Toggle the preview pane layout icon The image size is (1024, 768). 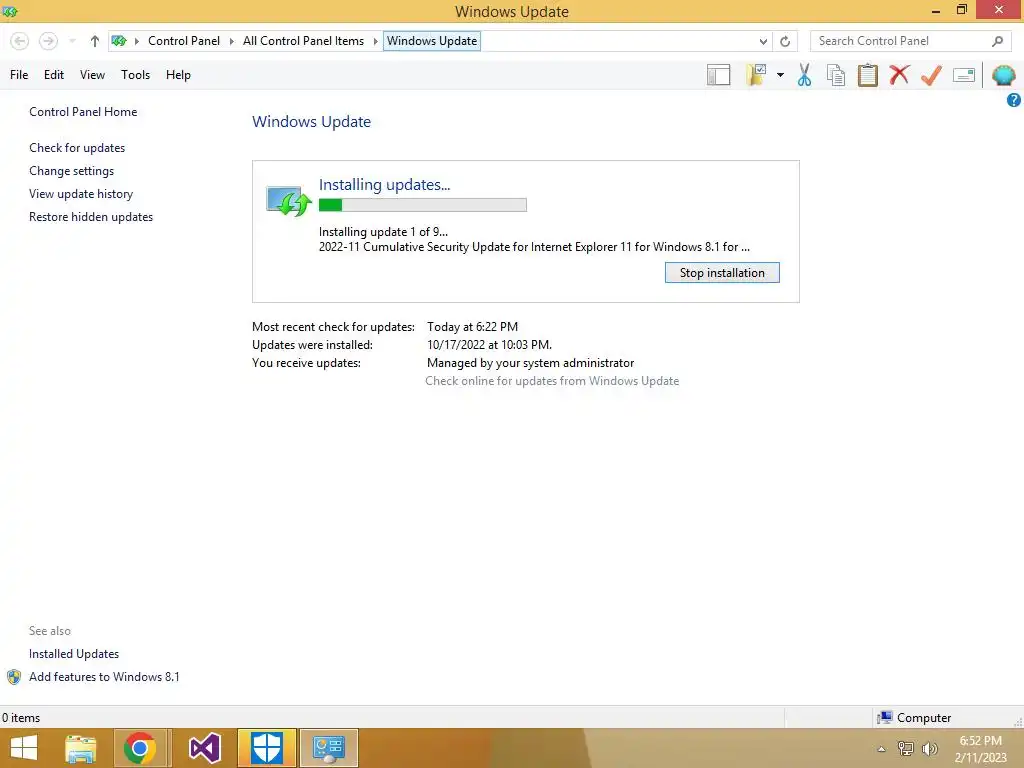[x=718, y=75]
